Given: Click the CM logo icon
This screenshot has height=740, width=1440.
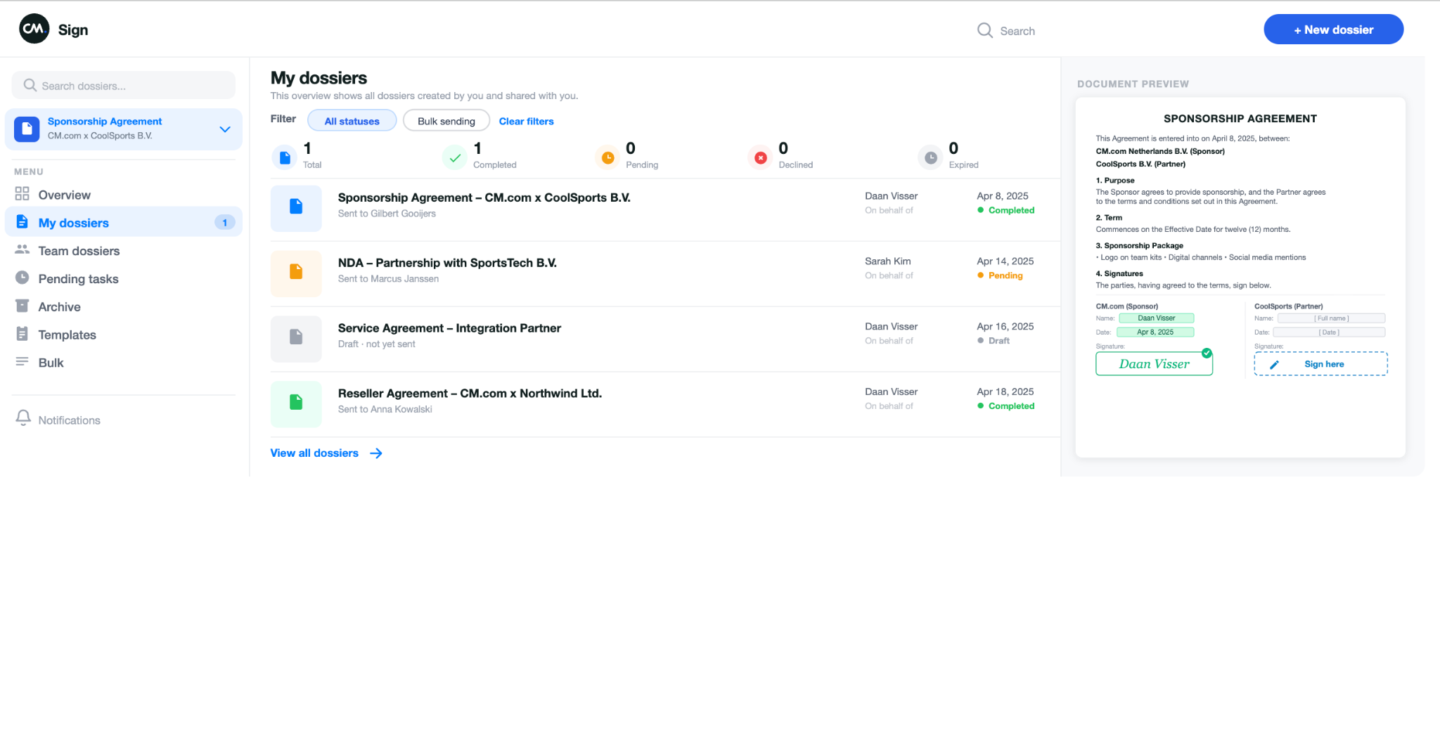Looking at the screenshot, I should point(34,29).
